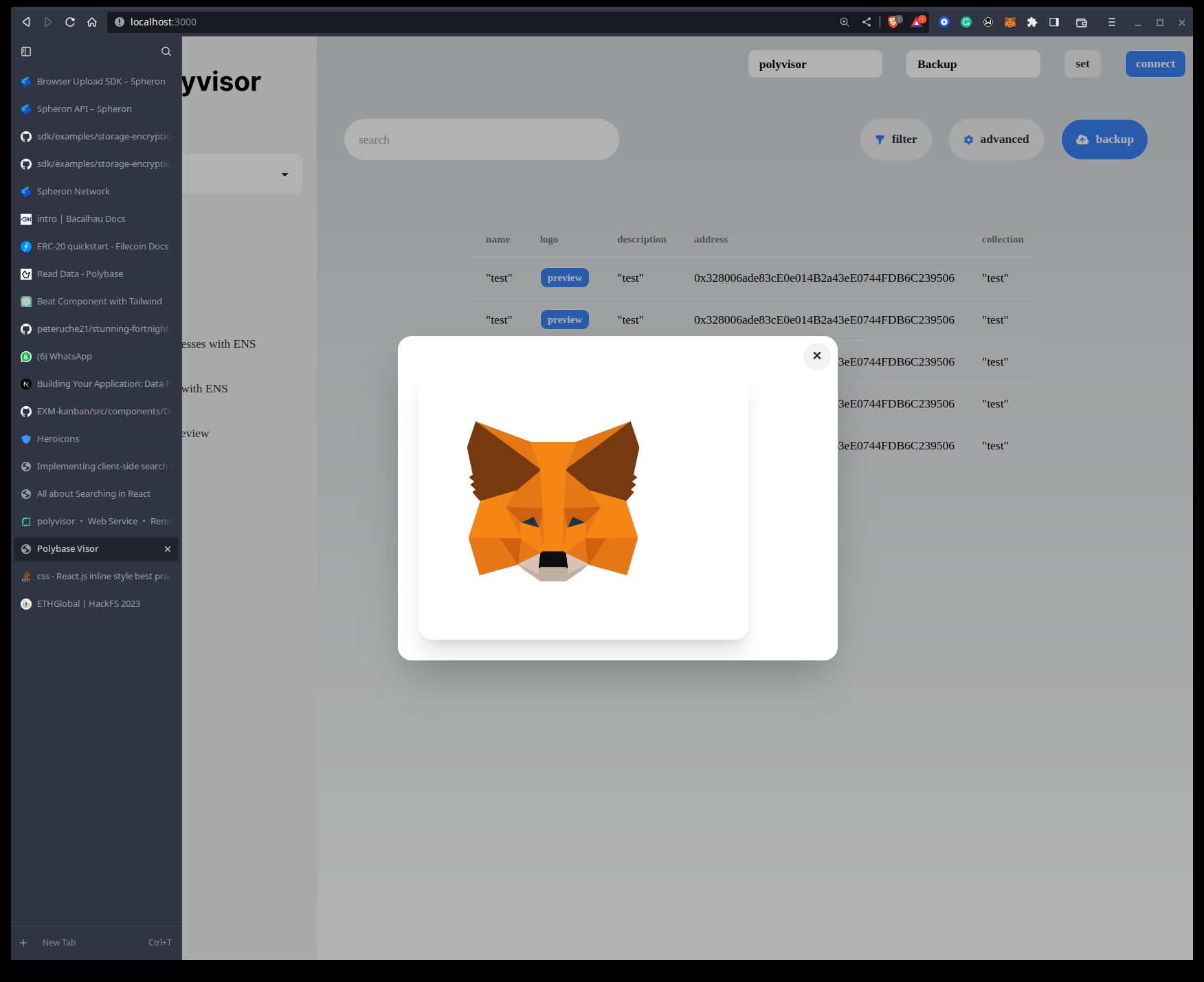The image size is (1204, 982).
Task: Open the Grammarly extension
Action: click(966, 22)
